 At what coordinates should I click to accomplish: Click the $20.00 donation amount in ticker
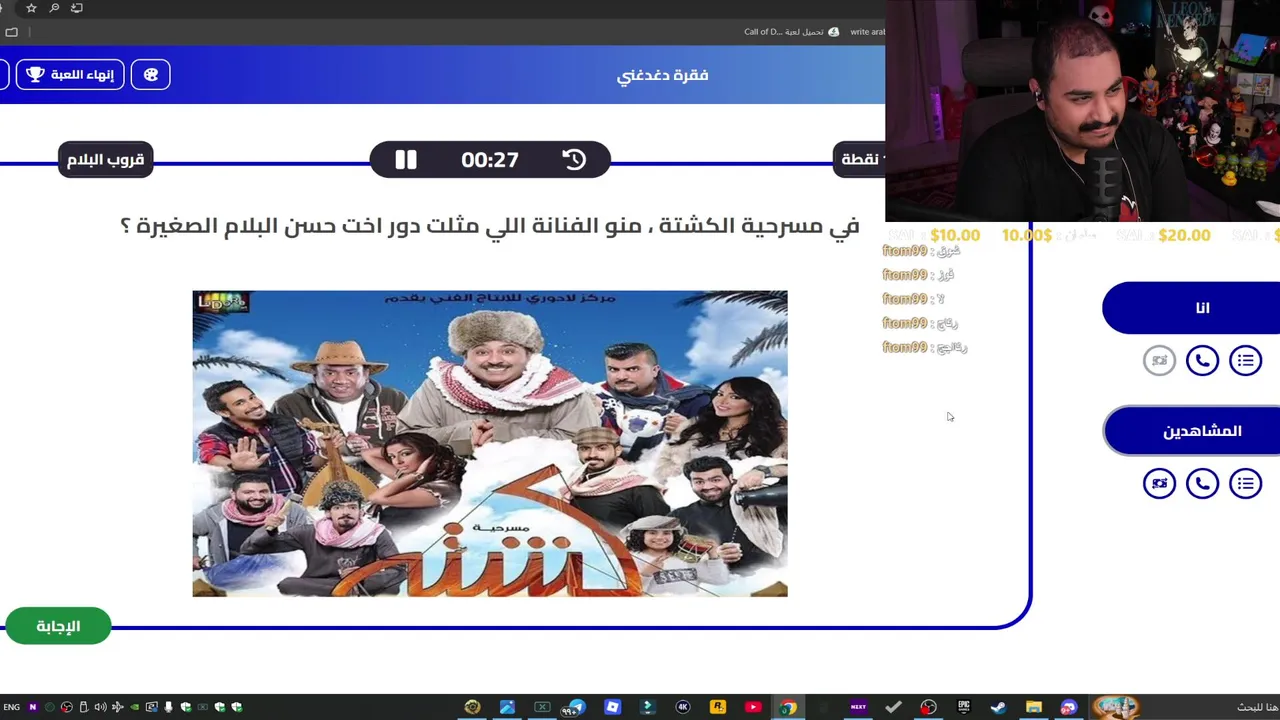[1184, 235]
